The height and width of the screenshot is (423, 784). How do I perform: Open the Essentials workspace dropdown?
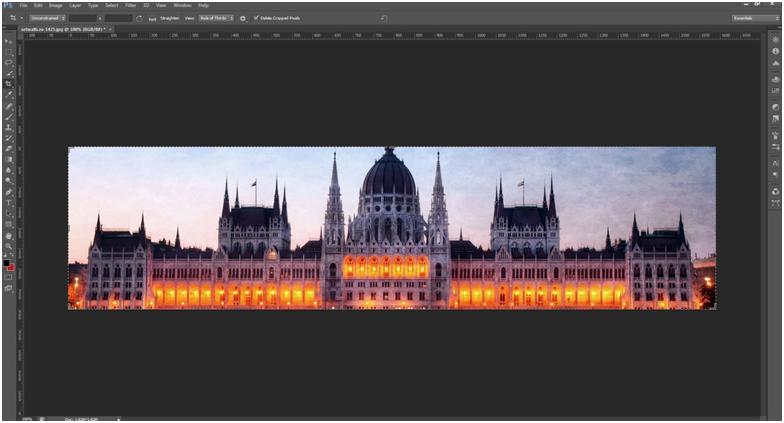point(756,18)
